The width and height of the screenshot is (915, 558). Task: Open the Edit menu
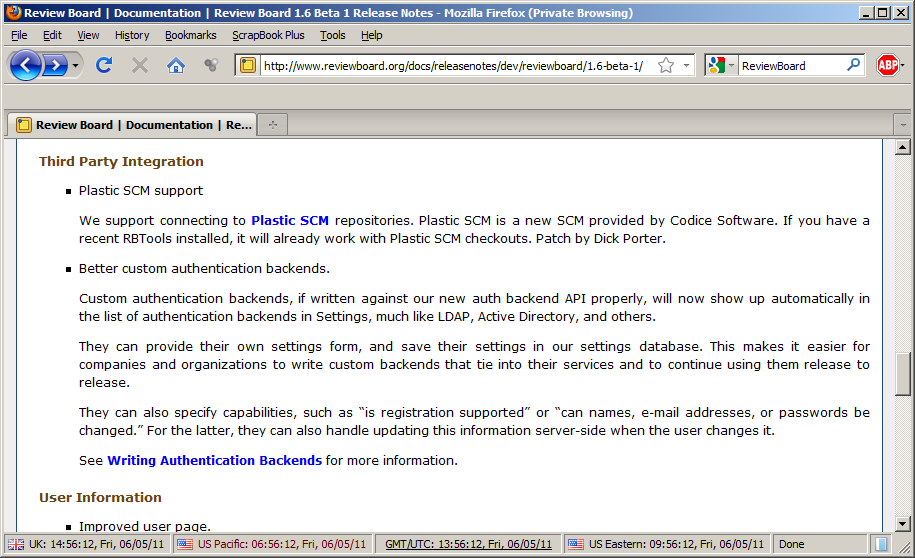pyautogui.click(x=52, y=35)
